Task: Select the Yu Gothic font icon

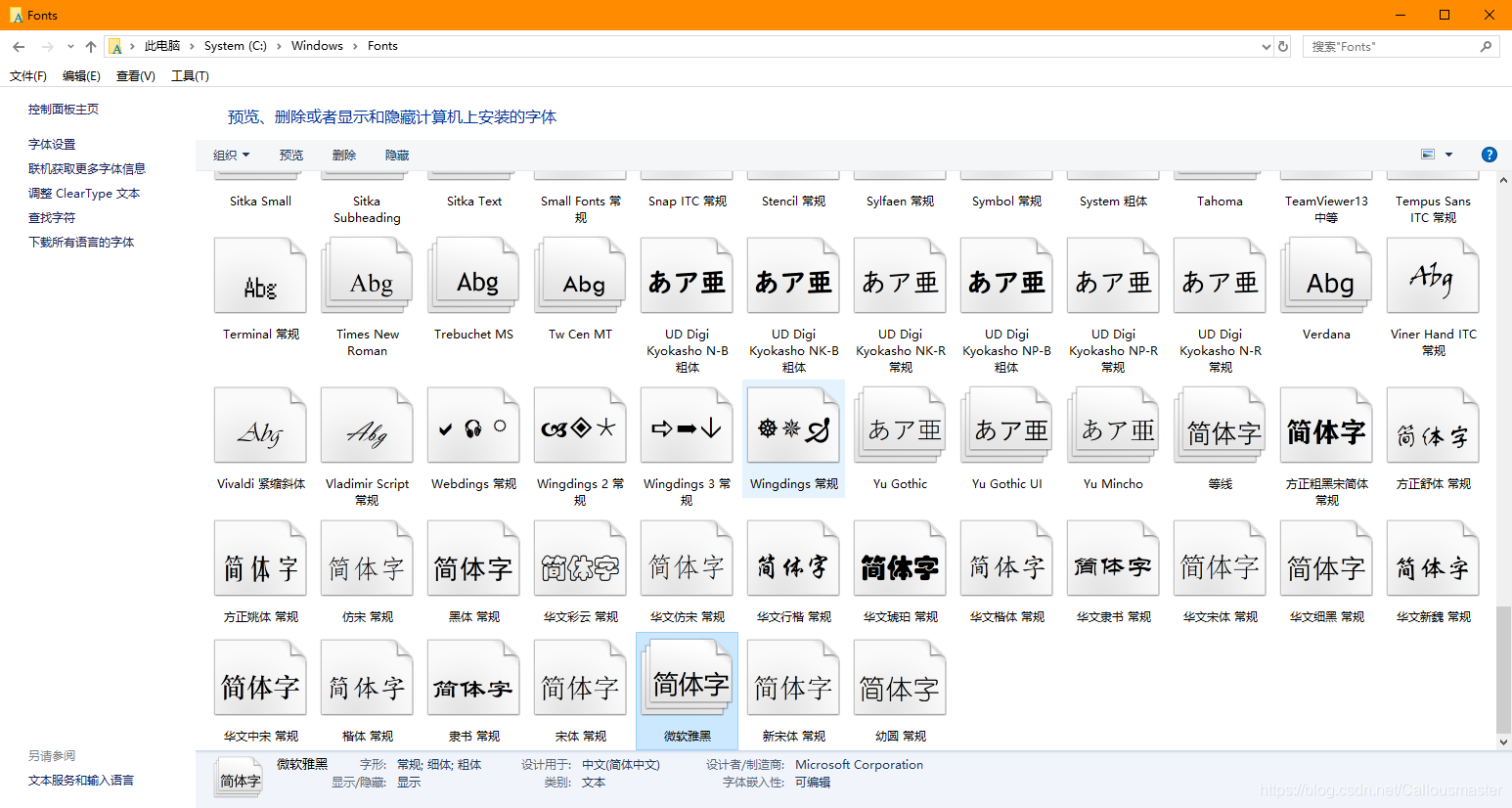Action: coord(900,426)
